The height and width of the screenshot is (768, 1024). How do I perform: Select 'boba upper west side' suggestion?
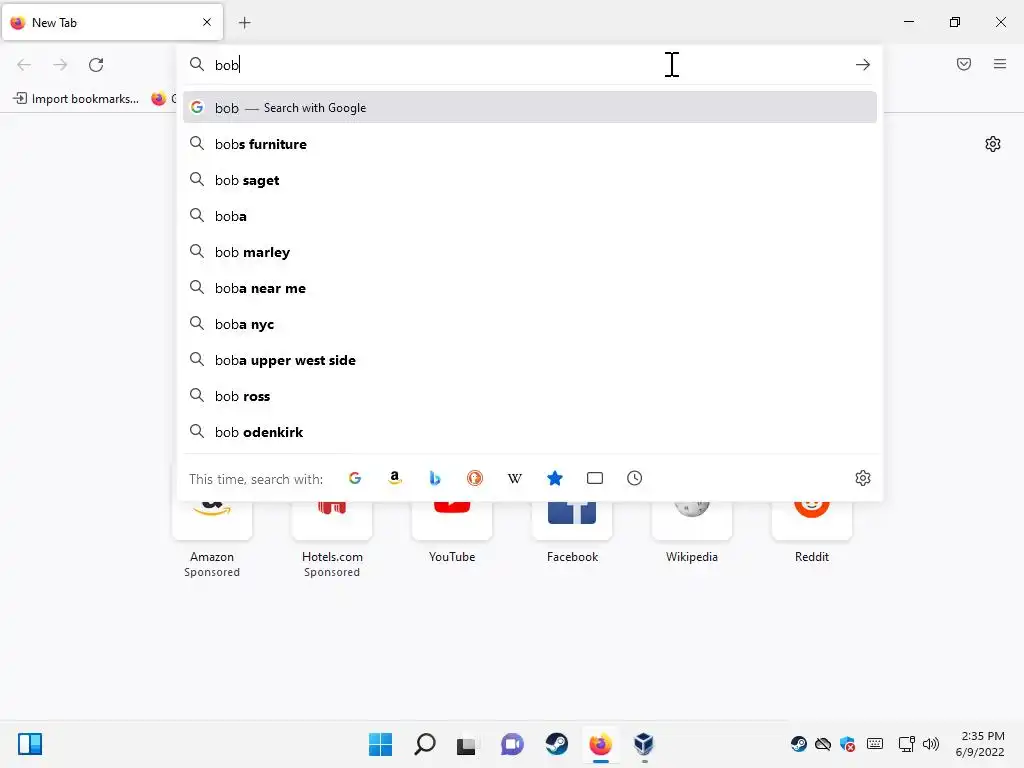530,360
